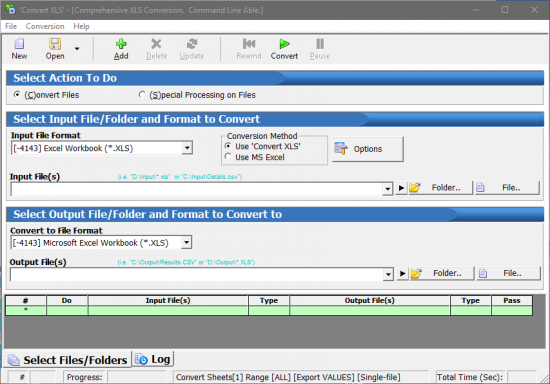Viewport: 550px width, 384px height.
Task: Click the black arrow next to Input File(s)
Action: pyautogui.click(x=401, y=188)
